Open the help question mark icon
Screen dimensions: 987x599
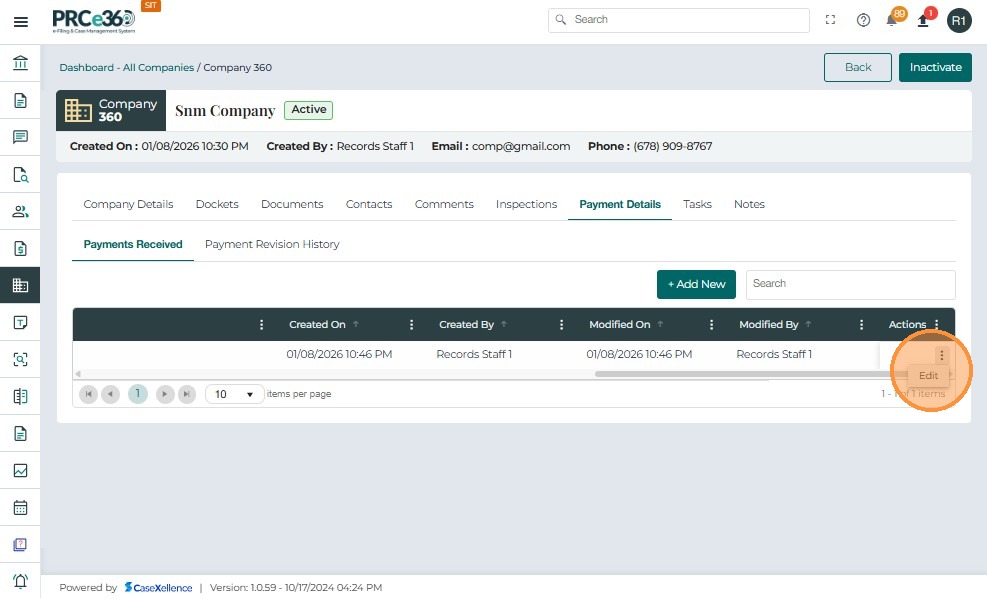click(x=863, y=20)
